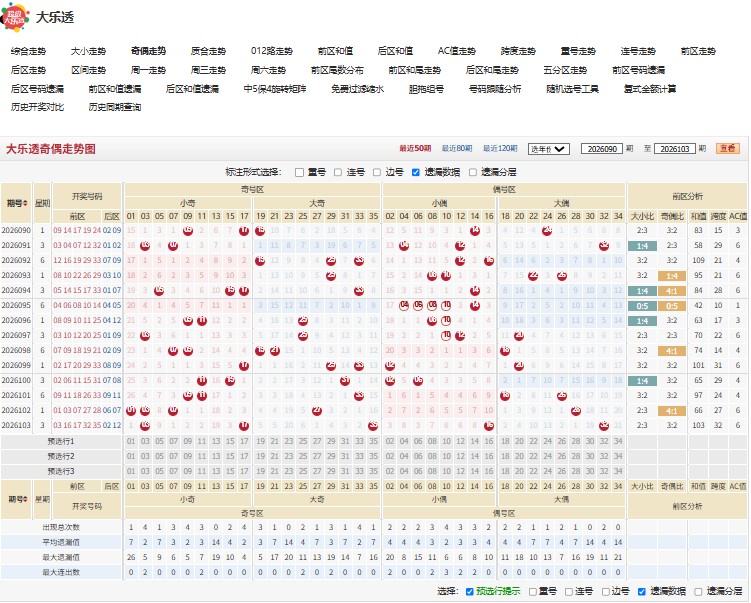This screenshot has height=603, width=751.
Task: Click the 出现总次数 statistics row label
Action: tap(61, 527)
